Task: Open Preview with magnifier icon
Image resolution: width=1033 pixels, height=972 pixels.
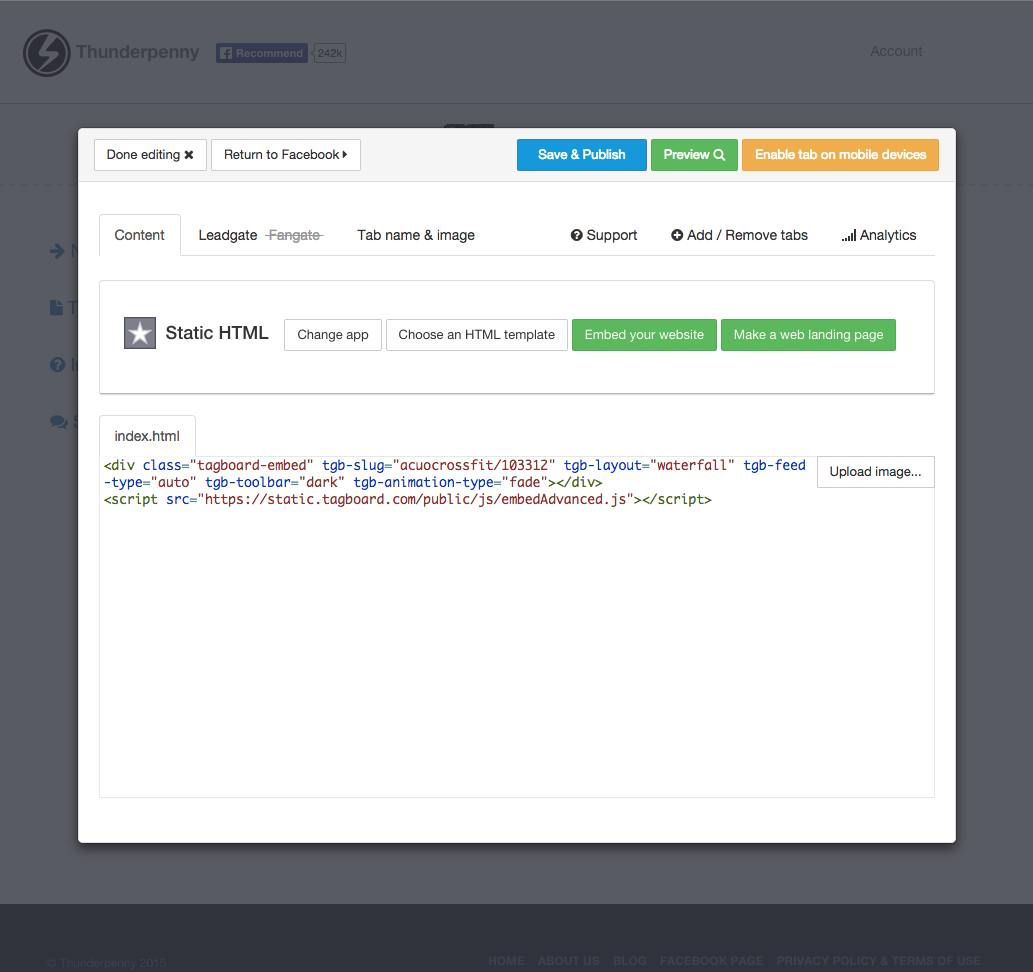Action: (694, 155)
